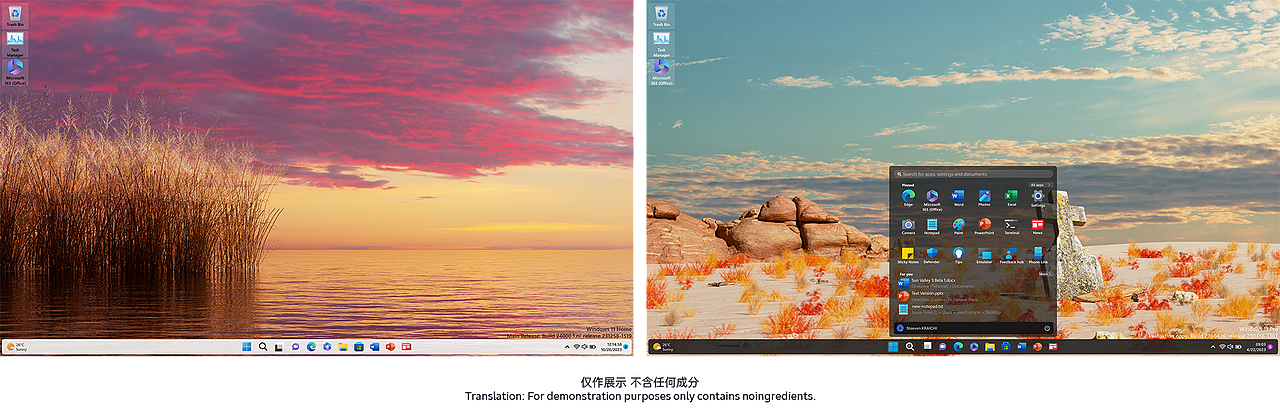Open Microsoft Store on the light taskbar
1280x419 pixels.
(359, 346)
